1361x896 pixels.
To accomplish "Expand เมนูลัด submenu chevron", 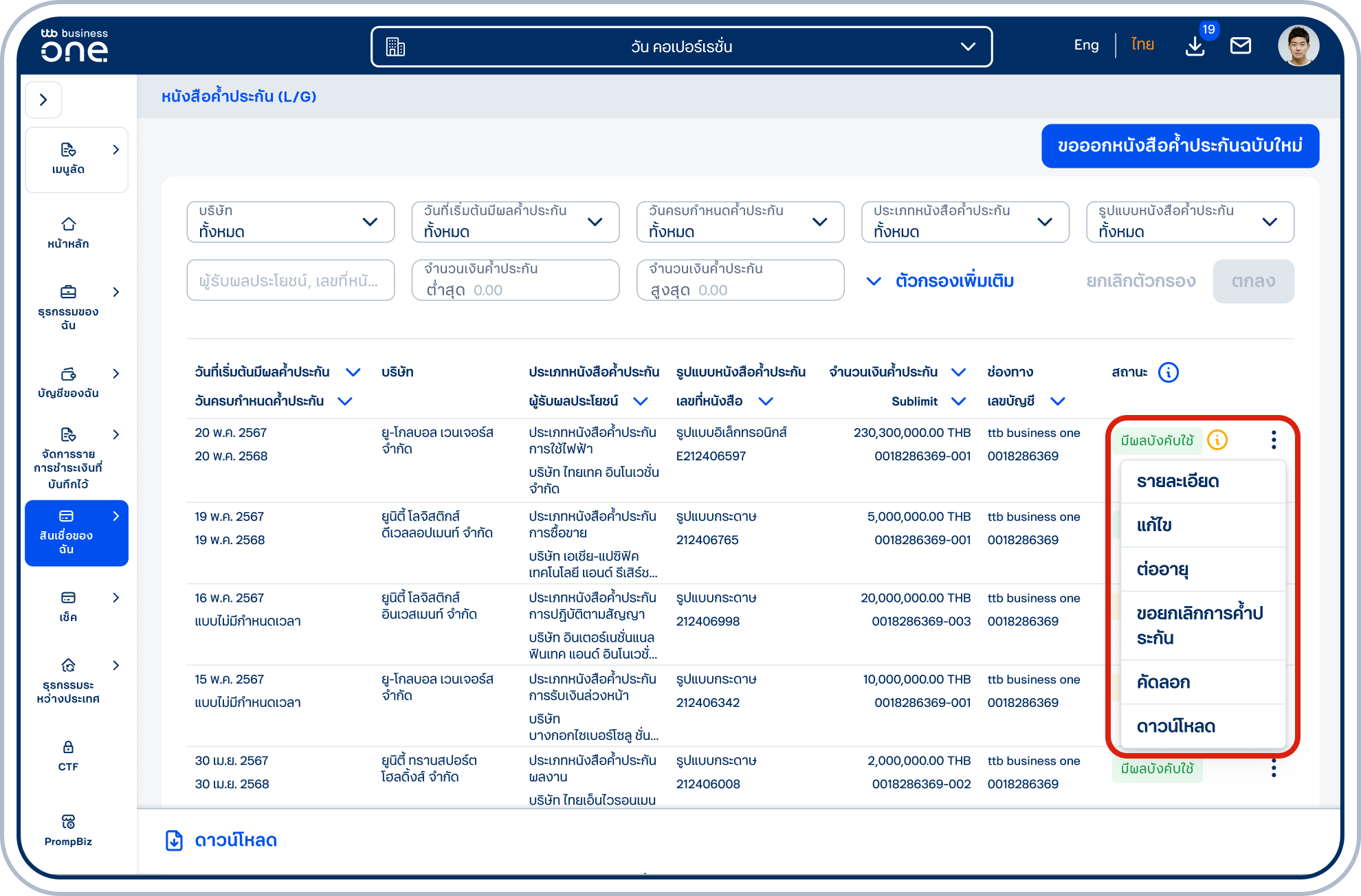I will pyautogui.click(x=115, y=150).
